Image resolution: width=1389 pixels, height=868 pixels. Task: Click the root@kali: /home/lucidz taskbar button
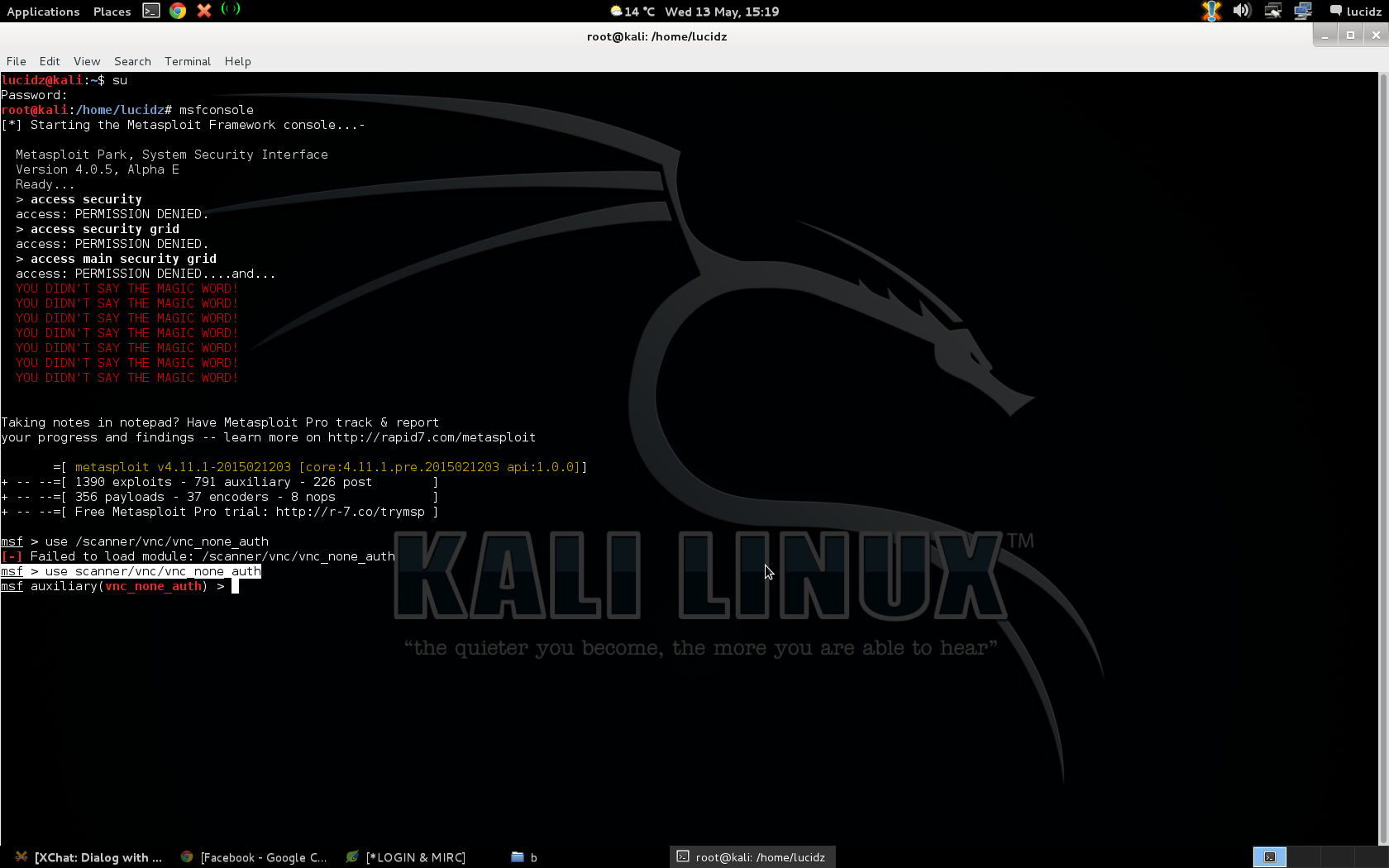pyautogui.click(x=752, y=857)
